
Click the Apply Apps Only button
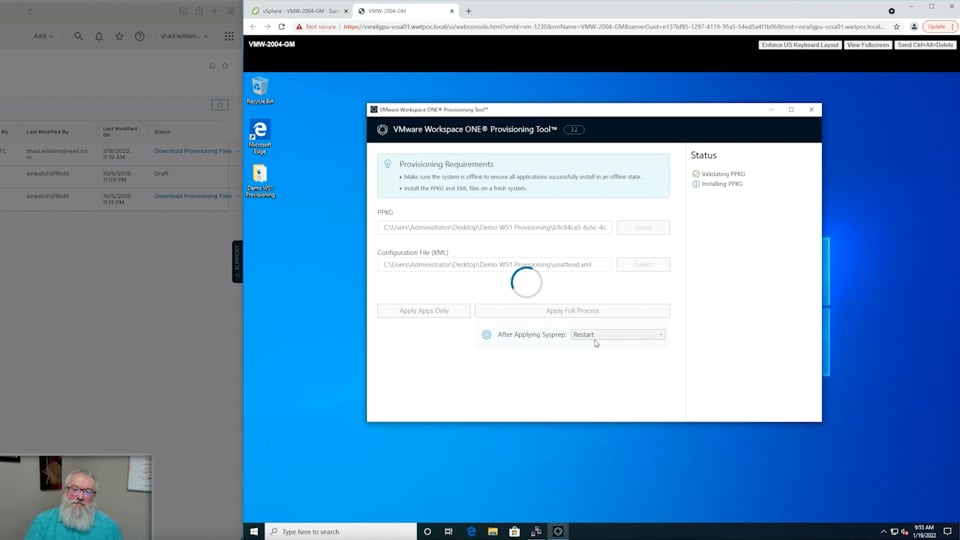click(x=424, y=310)
